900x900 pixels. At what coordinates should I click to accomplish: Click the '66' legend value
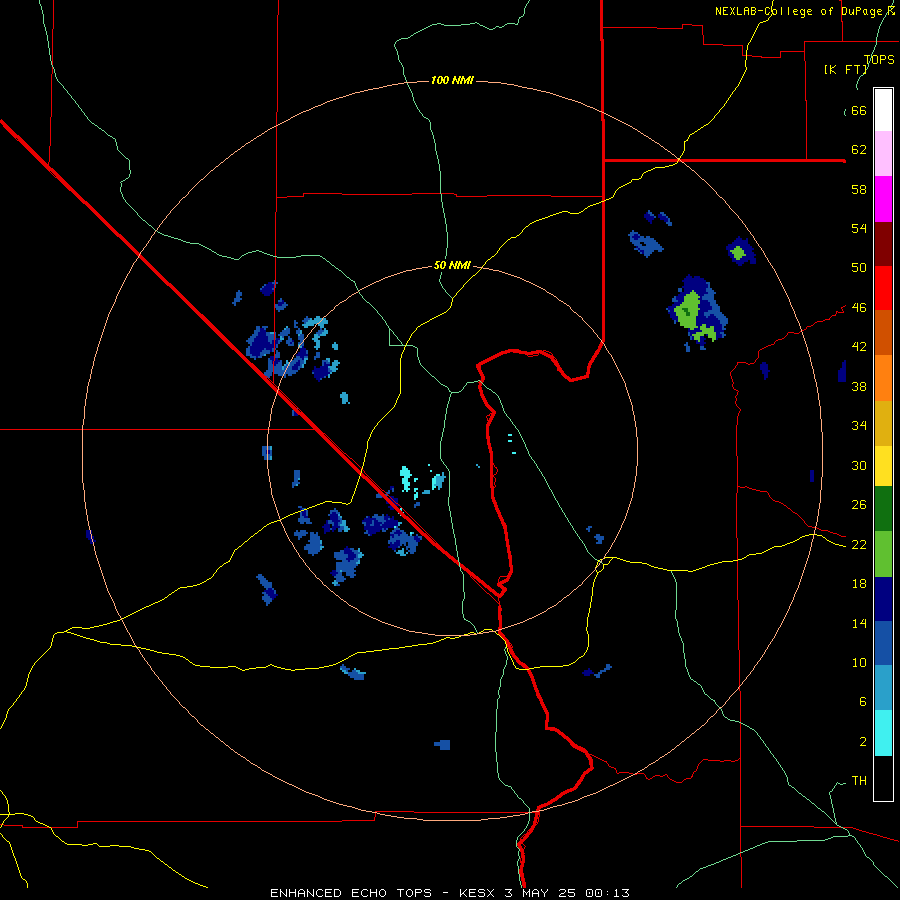coord(859,110)
